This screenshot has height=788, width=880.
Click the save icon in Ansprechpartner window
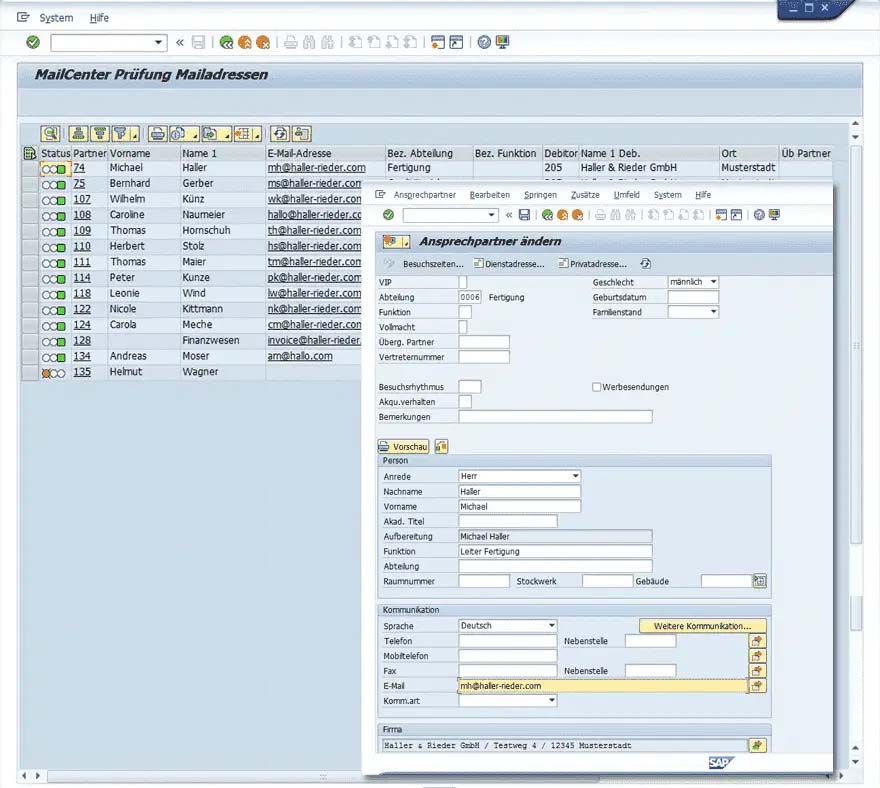524,215
